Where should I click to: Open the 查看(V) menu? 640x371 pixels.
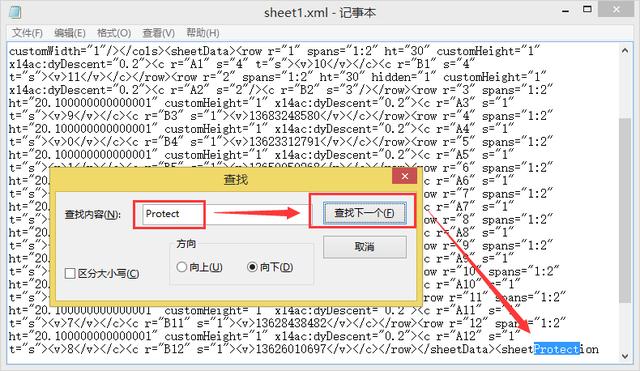tap(158, 33)
